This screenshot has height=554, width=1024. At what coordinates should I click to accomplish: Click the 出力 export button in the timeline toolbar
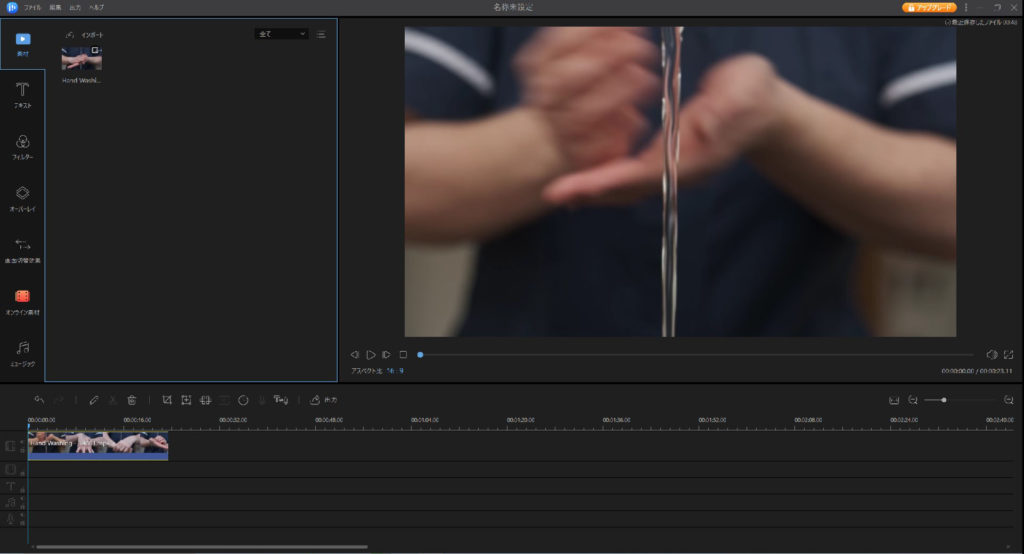(323, 400)
